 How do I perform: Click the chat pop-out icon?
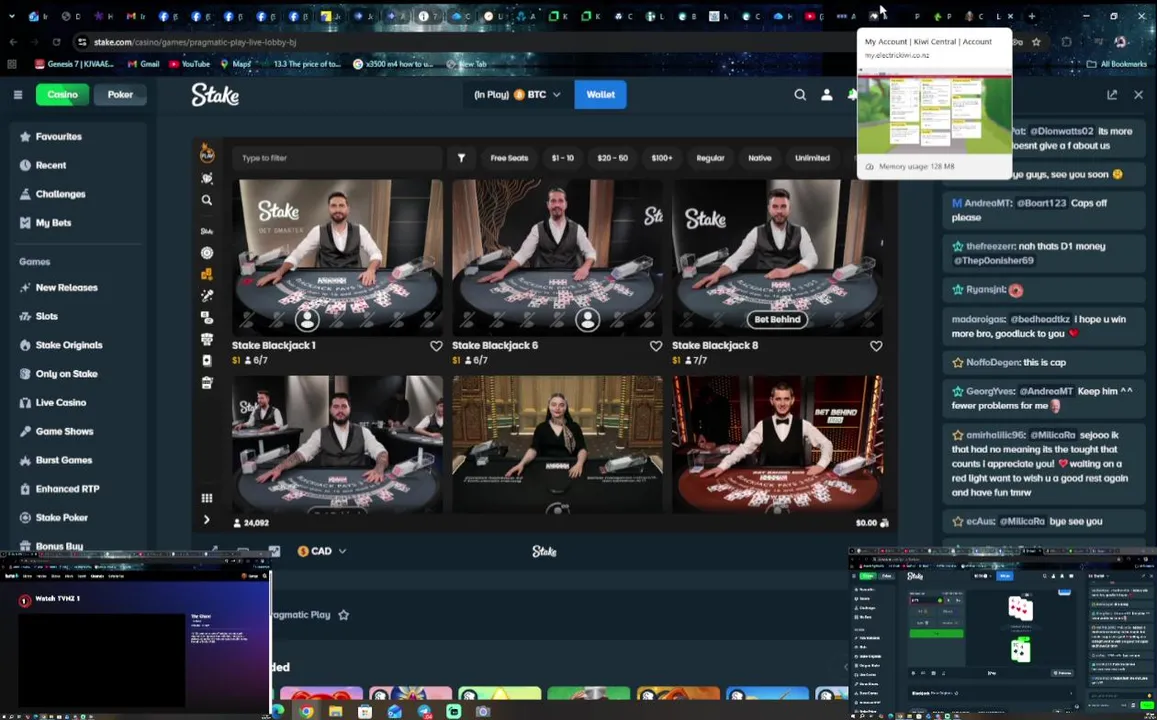(1112, 94)
